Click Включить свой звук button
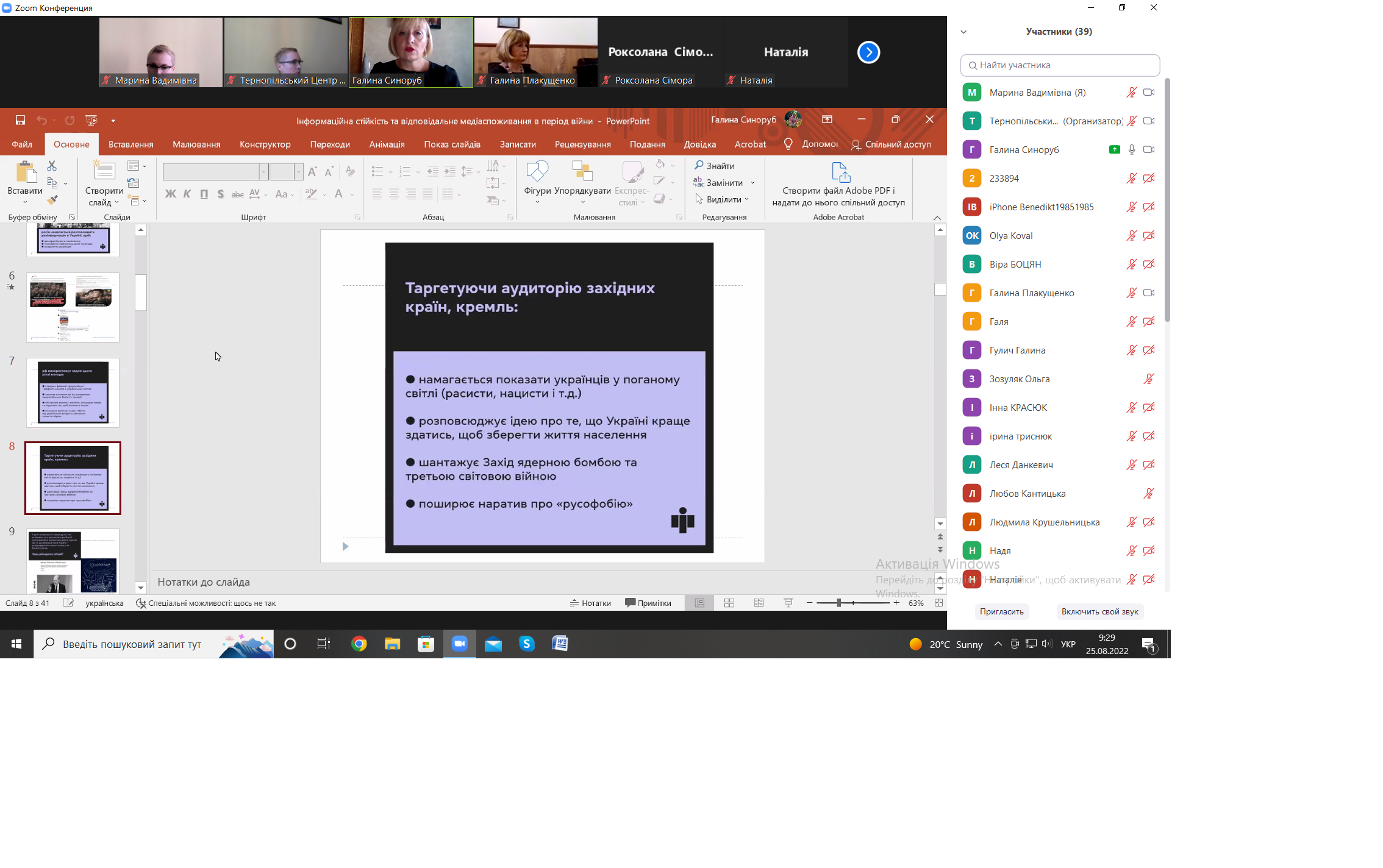The image size is (1383, 868). (x=1099, y=611)
